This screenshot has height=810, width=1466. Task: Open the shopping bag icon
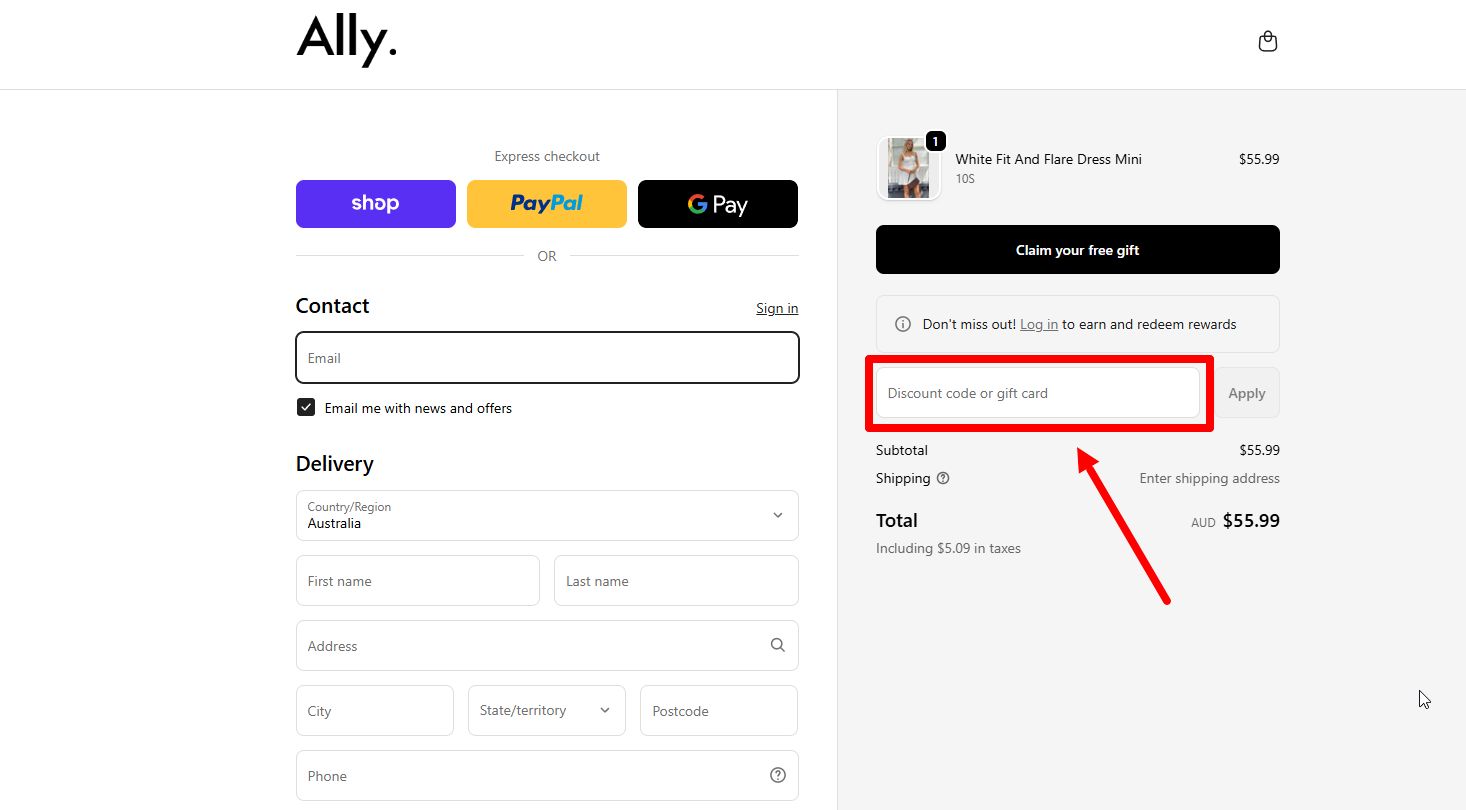[x=1267, y=40]
